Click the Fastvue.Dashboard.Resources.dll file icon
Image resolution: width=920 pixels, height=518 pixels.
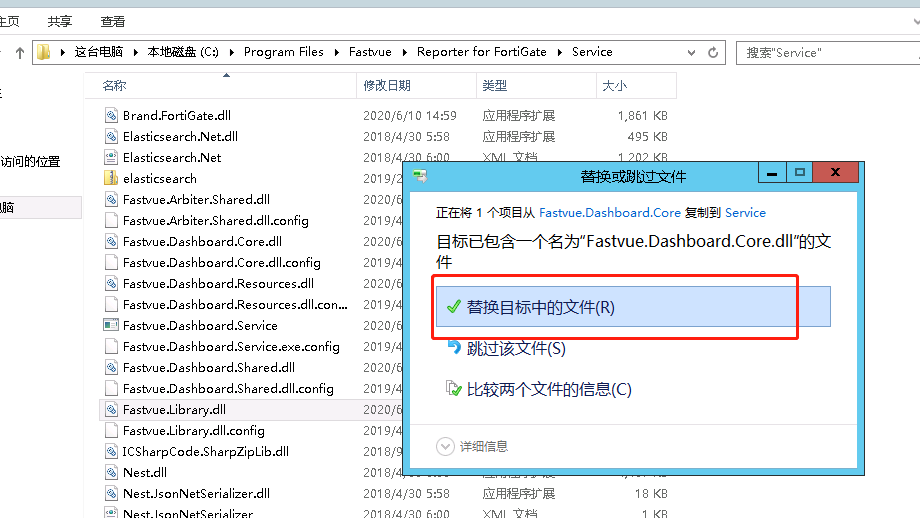tap(111, 283)
